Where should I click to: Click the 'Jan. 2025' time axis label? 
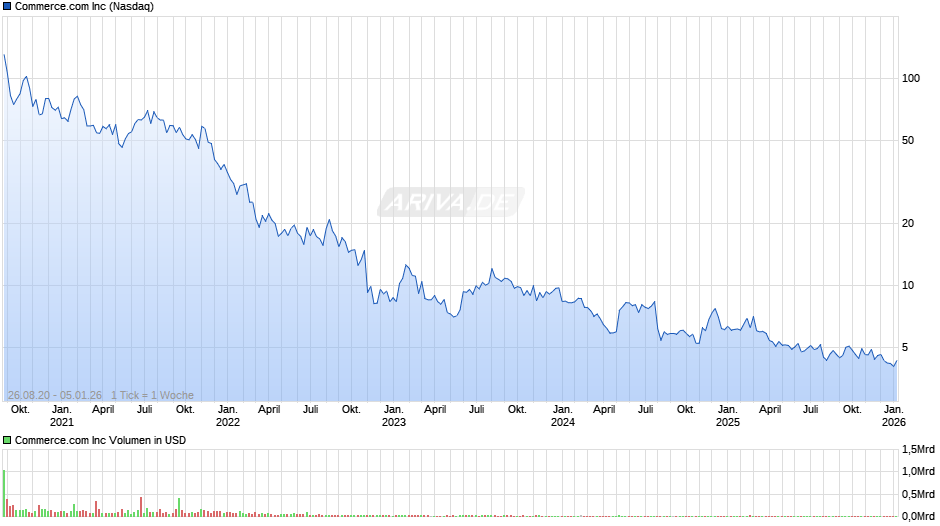[x=728, y=416]
